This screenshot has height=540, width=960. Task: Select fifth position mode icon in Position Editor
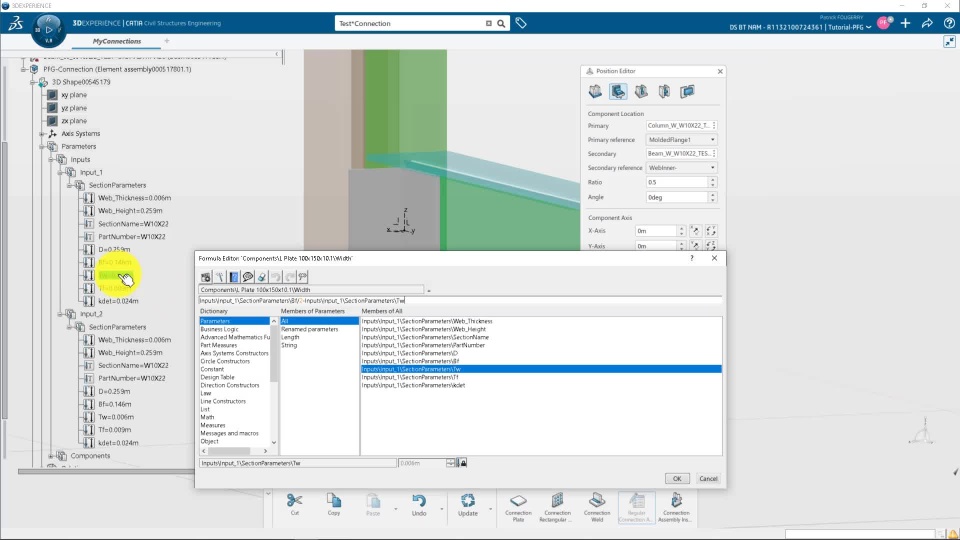(x=687, y=92)
